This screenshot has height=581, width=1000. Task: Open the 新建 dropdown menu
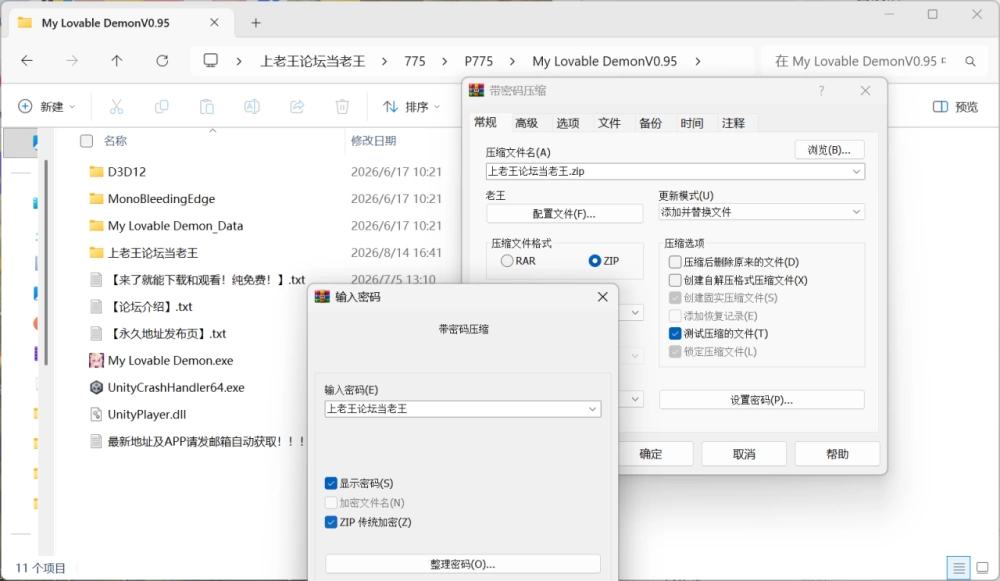click(47, 107)
